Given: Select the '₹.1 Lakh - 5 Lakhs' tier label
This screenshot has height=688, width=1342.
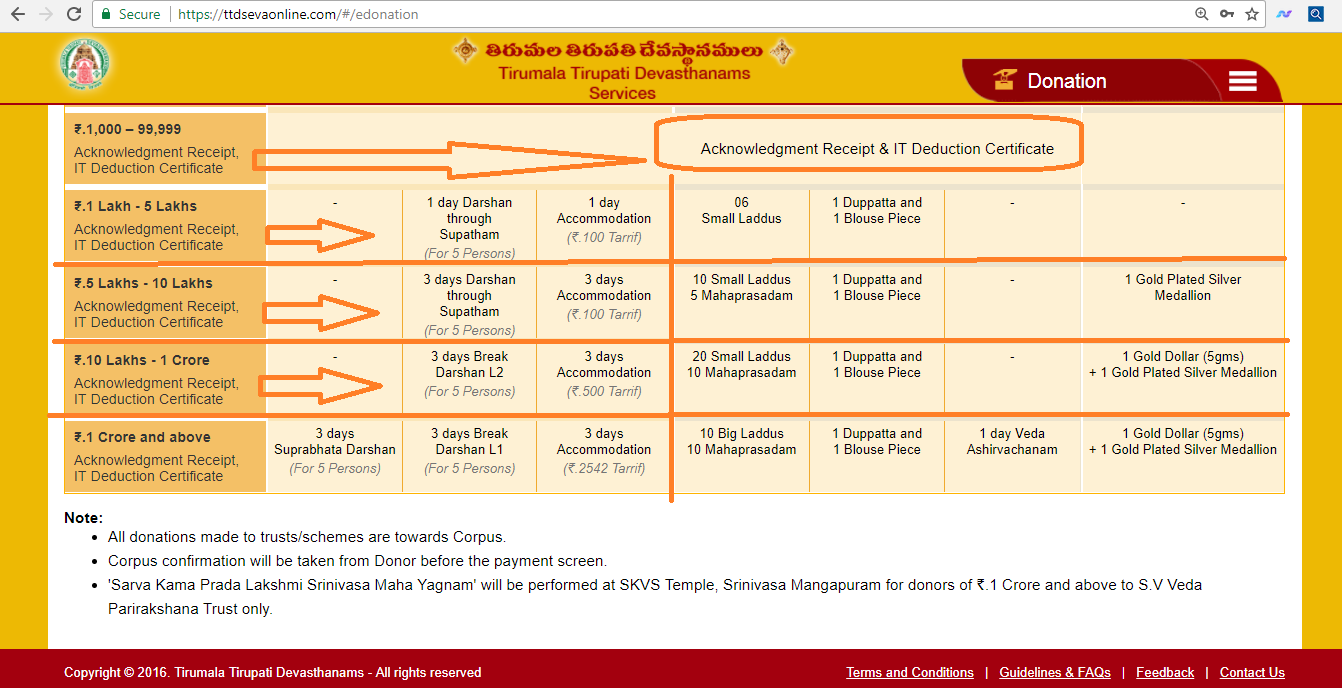Looking at the screenshot, I should (136, 206).
